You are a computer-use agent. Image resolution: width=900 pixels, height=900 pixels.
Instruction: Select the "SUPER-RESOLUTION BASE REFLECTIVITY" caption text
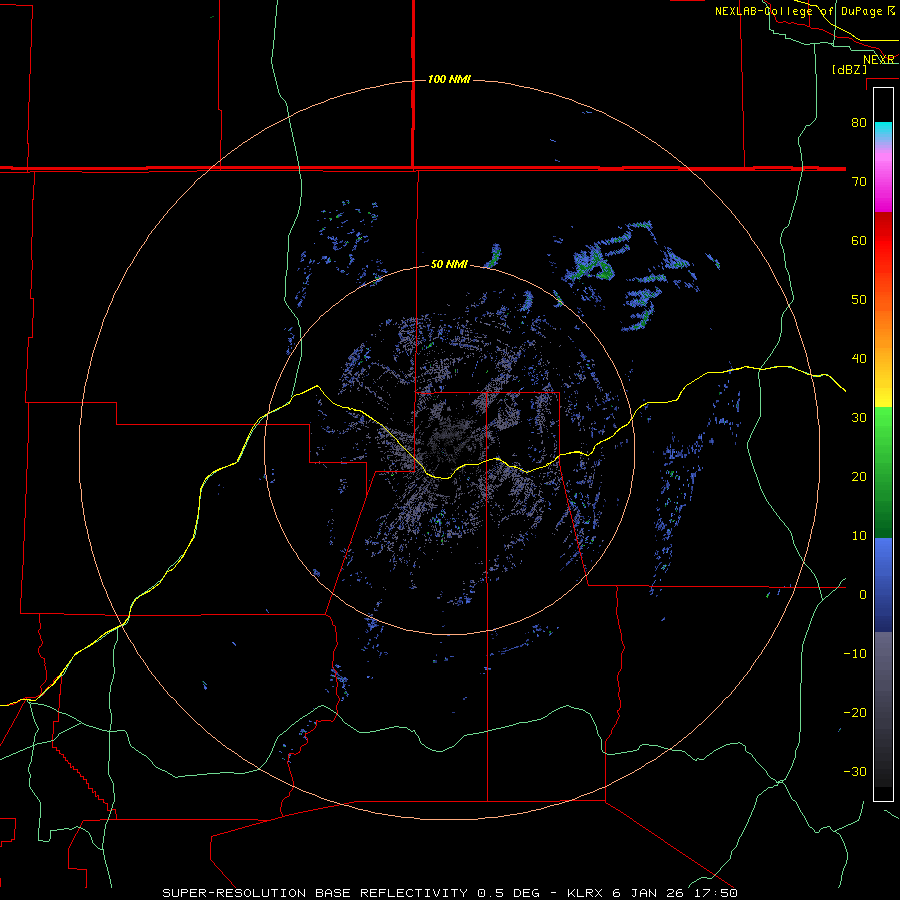tap(315, 893)
